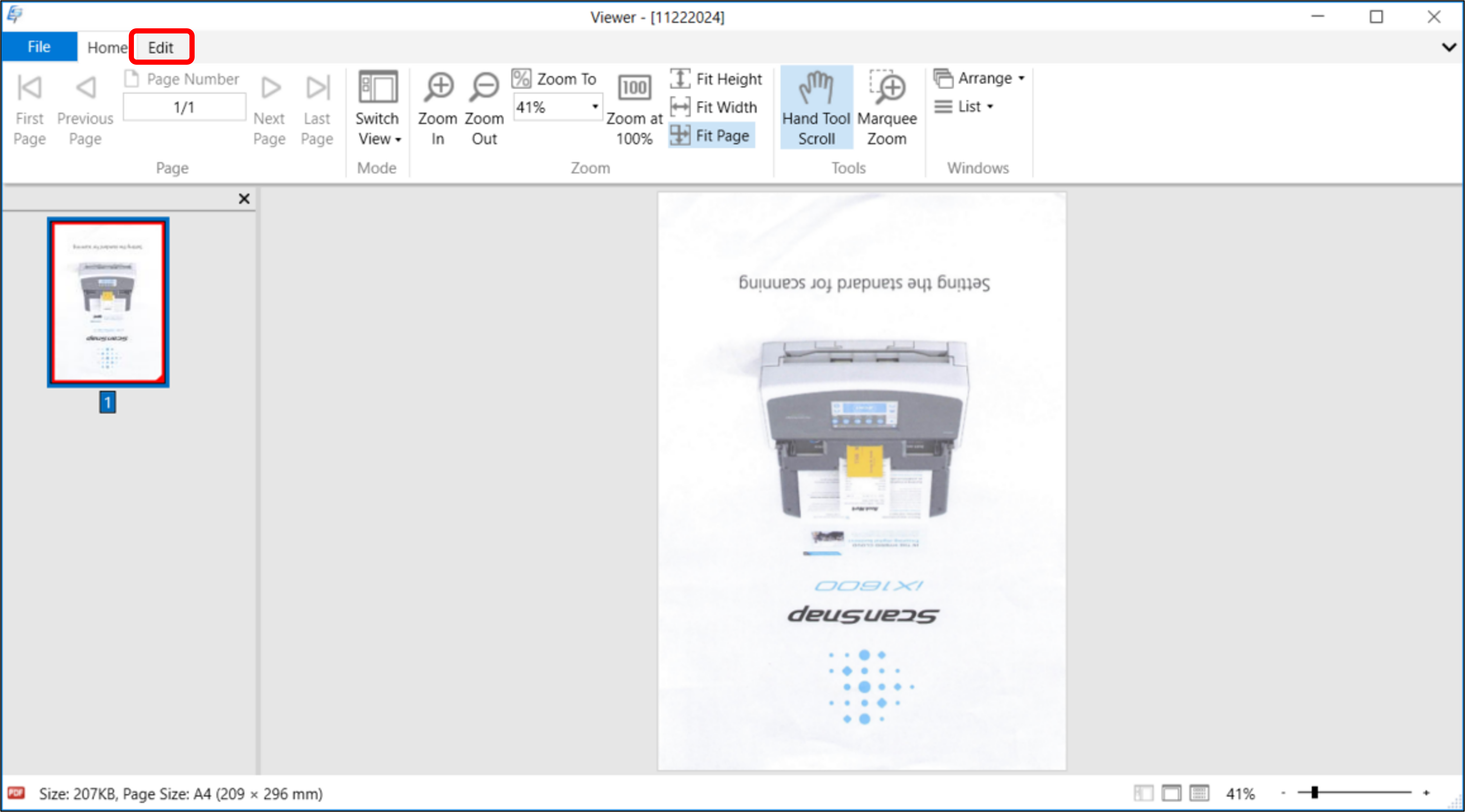This screenshot has height=812, width=1465.
Task: Click the page 1 number label
Action: (107, 402)
